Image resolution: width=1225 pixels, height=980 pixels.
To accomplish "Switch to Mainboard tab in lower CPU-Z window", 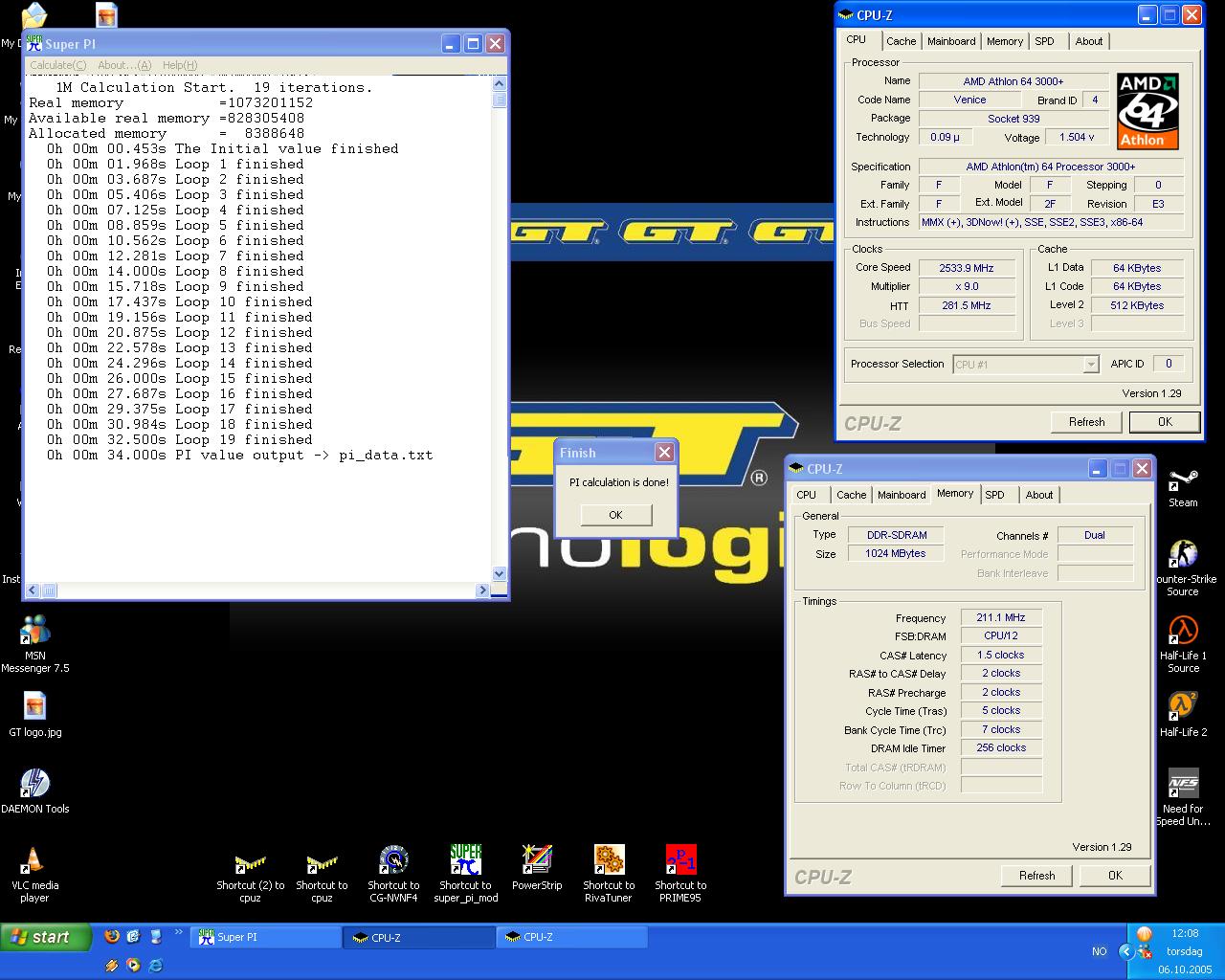I will (x=902, y=495).
